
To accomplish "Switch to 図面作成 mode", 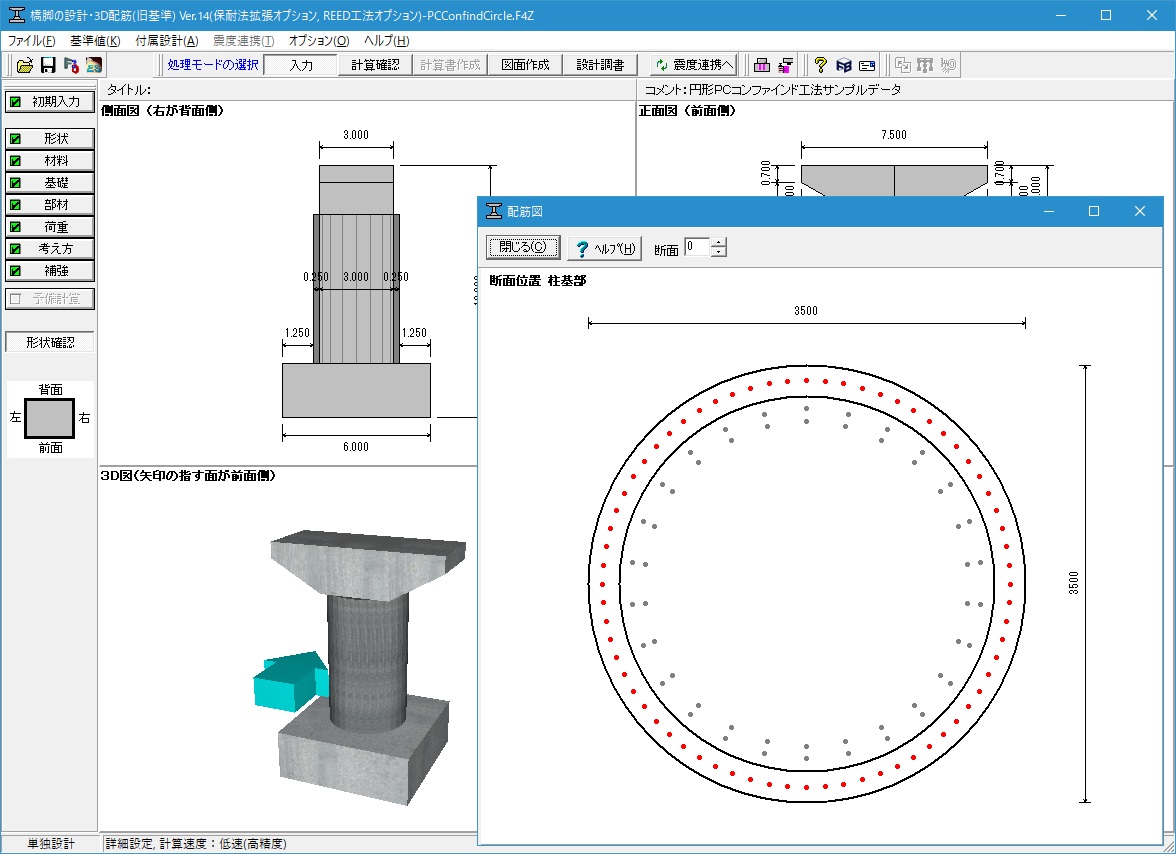I will [525, 65].
